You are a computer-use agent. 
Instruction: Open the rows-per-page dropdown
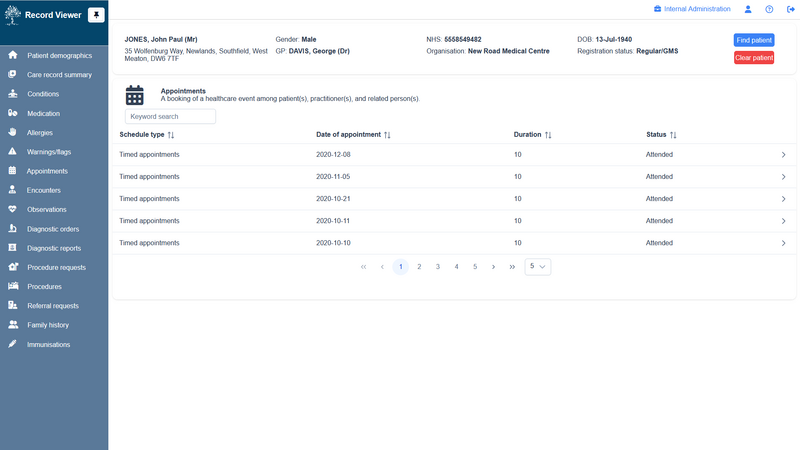click(538, 266)
